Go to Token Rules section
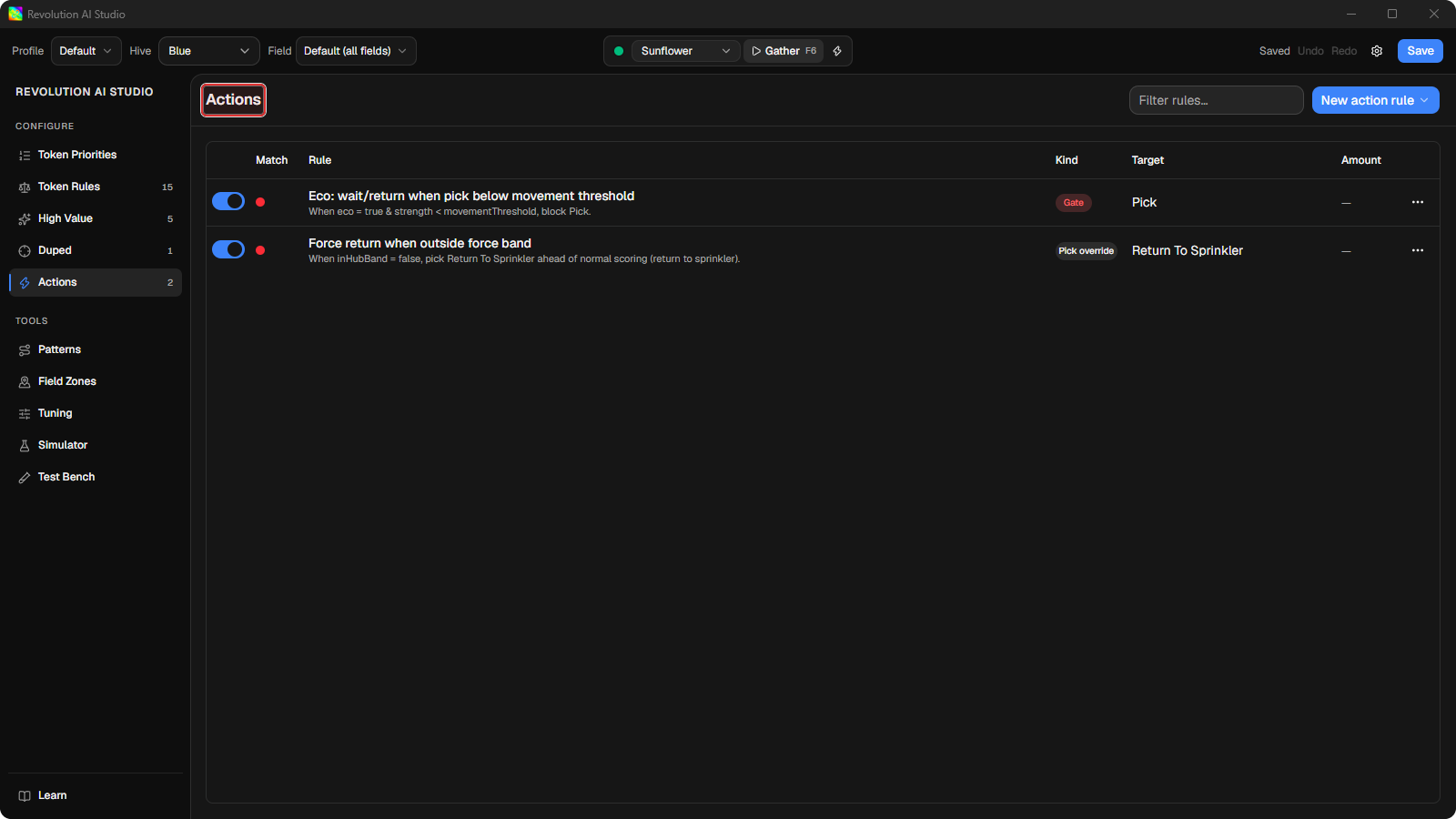This screenshot has width=1456, height=819. point(96,187)
